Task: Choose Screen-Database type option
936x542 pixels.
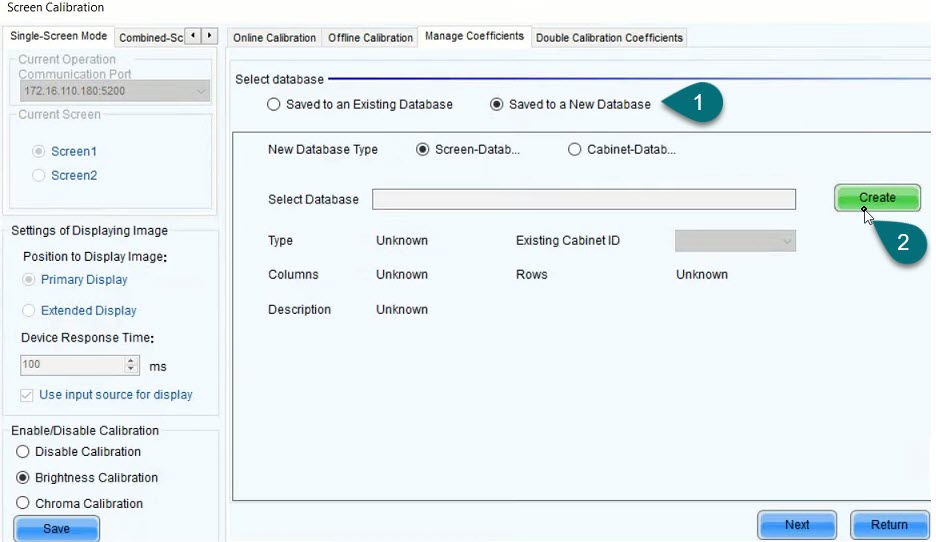Action: pyautogui.click(x=423, y=150)
